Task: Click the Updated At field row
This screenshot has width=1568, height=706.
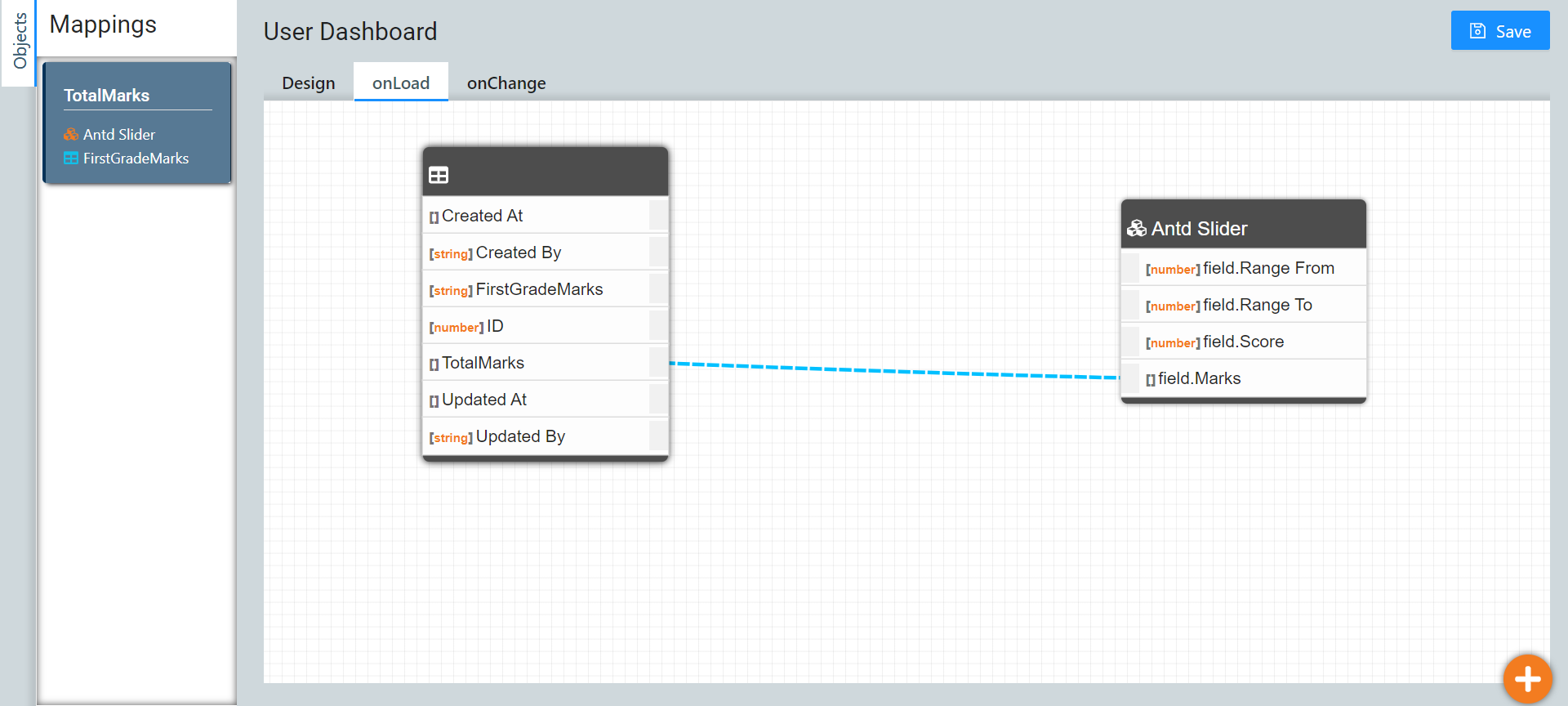Action: 546,399
